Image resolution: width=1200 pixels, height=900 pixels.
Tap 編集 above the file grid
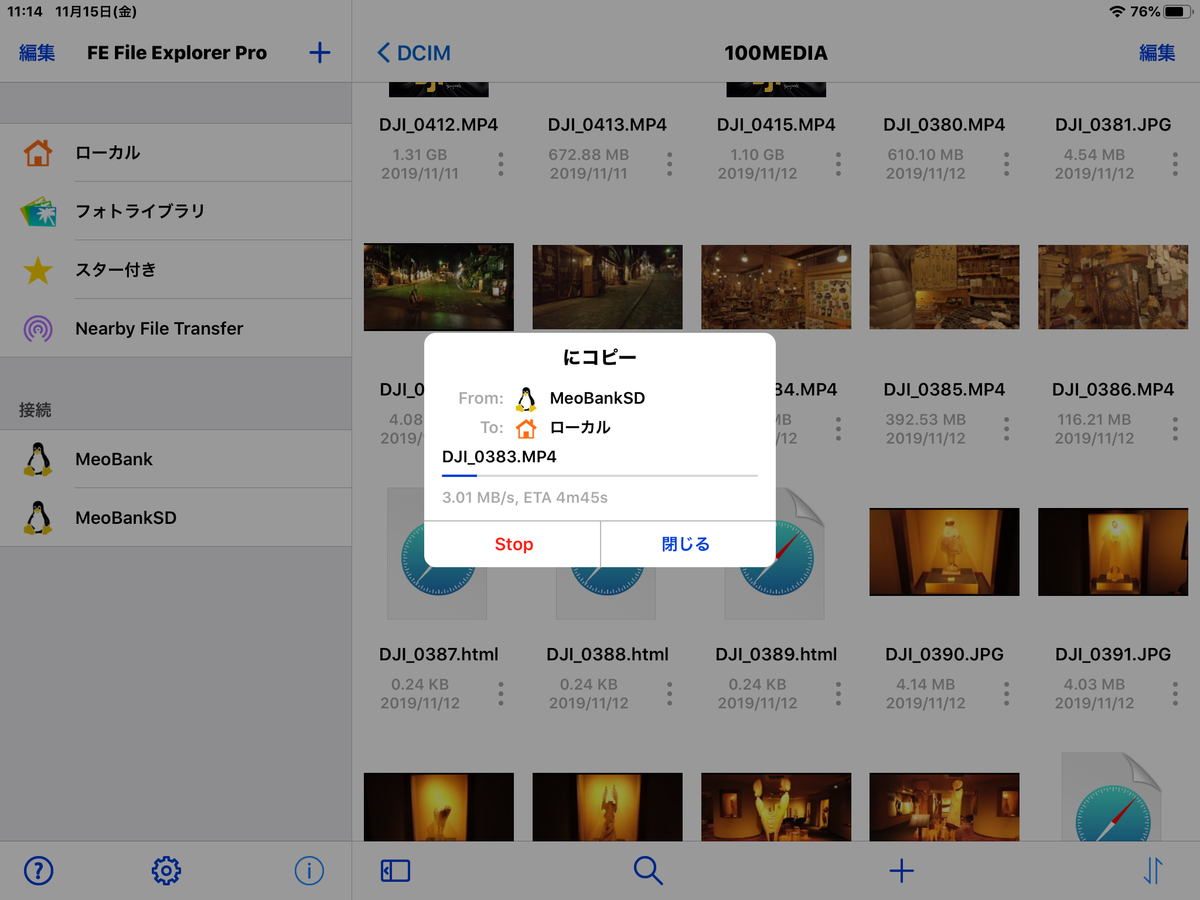pyautogui.click(x=1157, y=52)
